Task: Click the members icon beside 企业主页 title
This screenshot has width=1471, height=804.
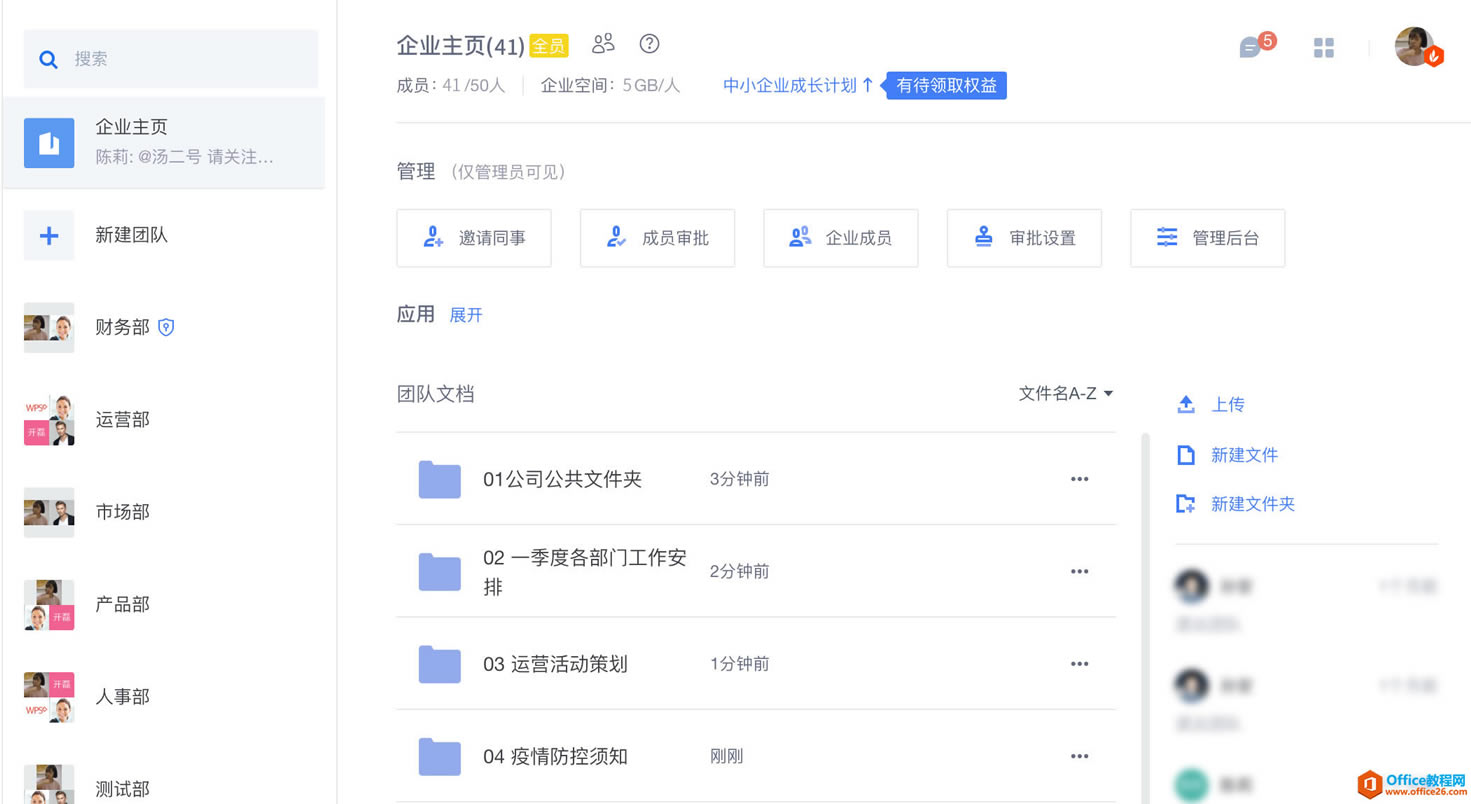Action: 603,44
